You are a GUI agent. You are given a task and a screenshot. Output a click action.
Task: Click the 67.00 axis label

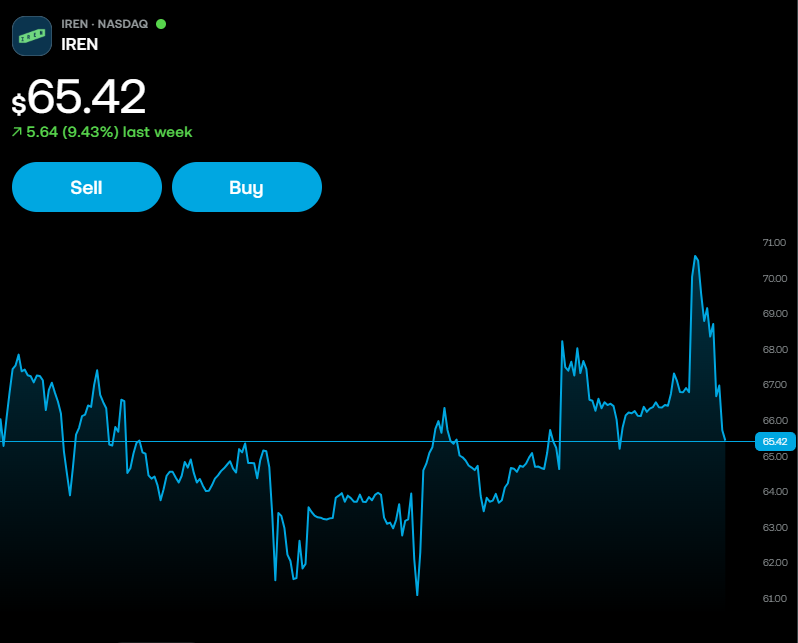pos(774,384)
